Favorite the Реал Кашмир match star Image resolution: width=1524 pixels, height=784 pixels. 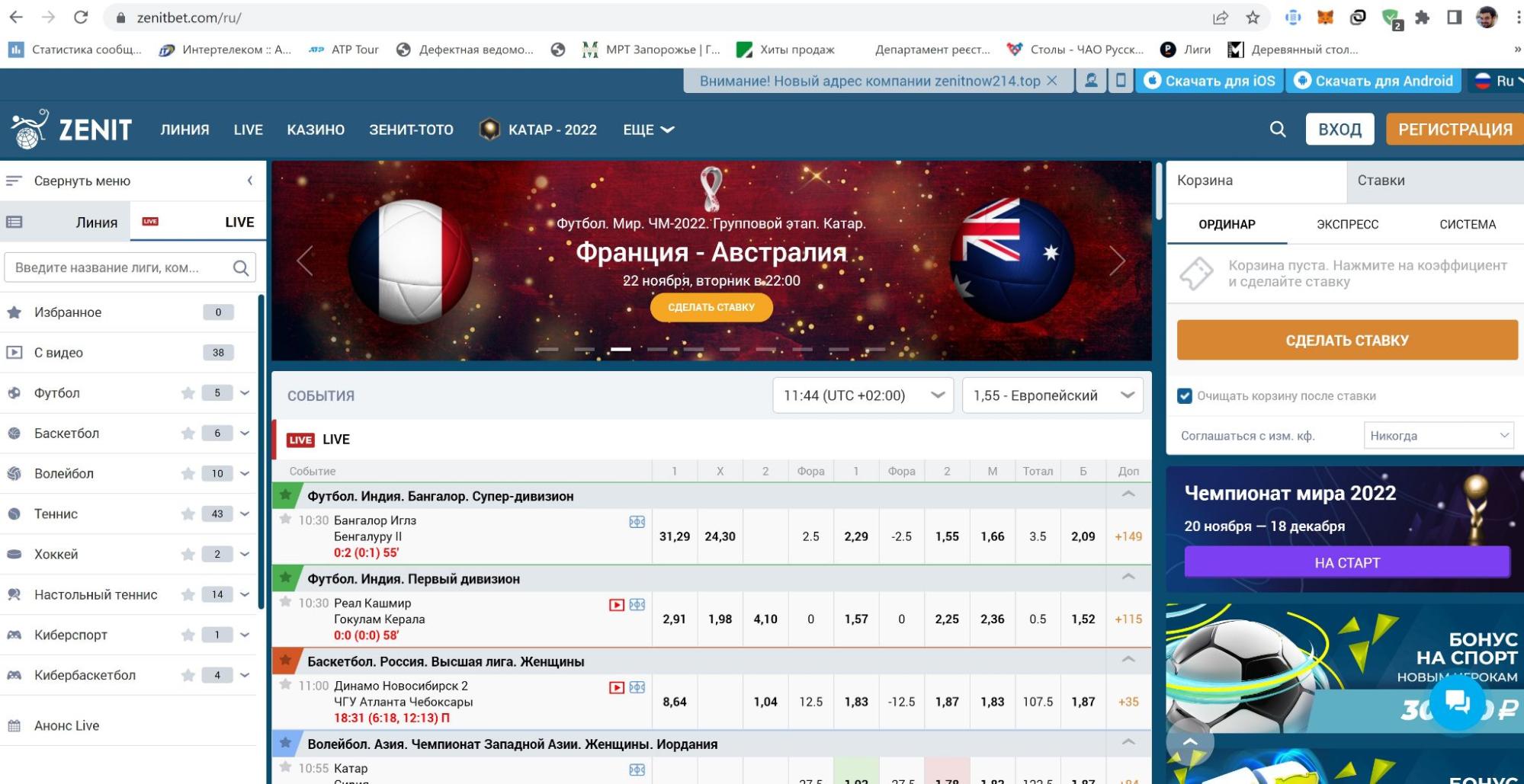pos(285,602)
